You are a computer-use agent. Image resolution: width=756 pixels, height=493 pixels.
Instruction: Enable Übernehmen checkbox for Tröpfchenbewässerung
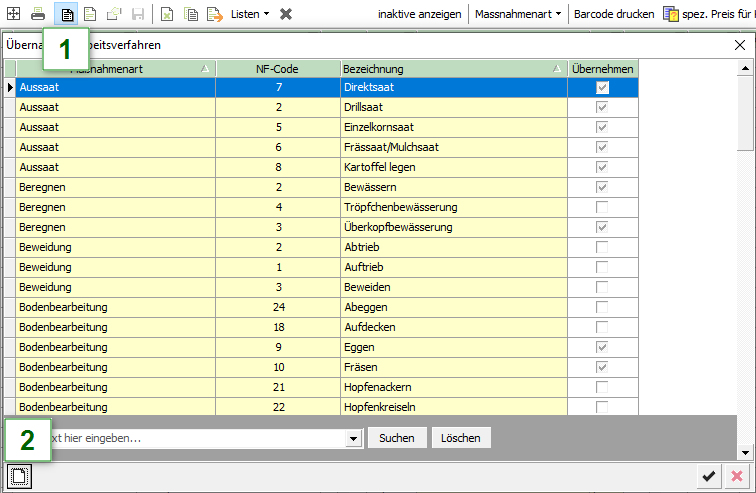coord(601,207)
